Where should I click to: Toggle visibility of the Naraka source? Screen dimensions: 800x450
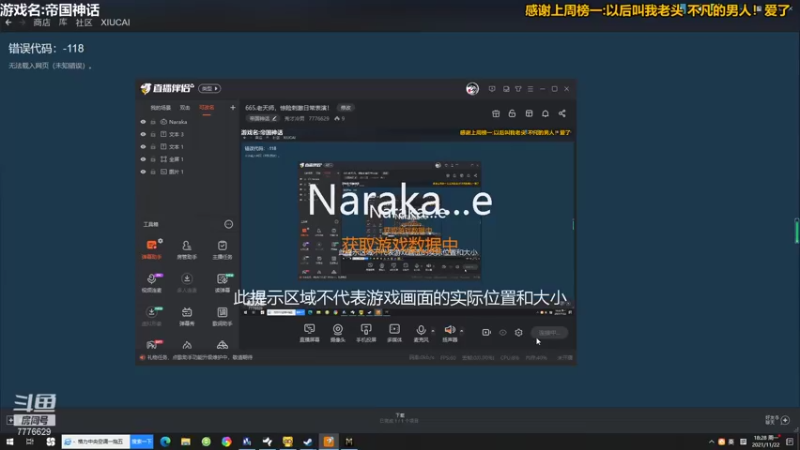[x=143, y=122]
